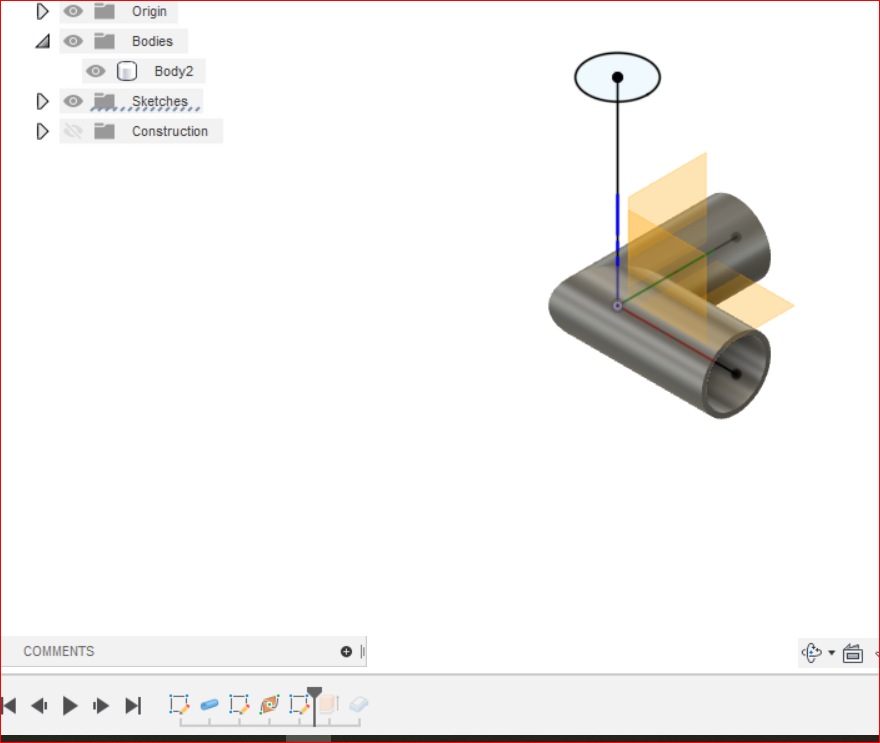Select the Sketches browser item
This screenshot has width=880, height=743.
[159, 101]
